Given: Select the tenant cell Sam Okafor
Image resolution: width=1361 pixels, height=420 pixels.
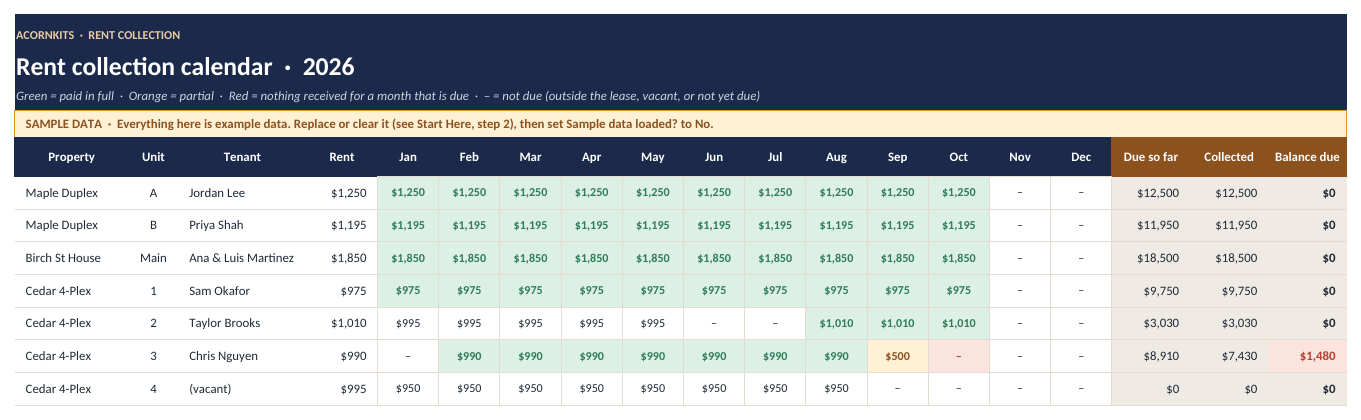Looking at the screenshot, I should [242, 291].
